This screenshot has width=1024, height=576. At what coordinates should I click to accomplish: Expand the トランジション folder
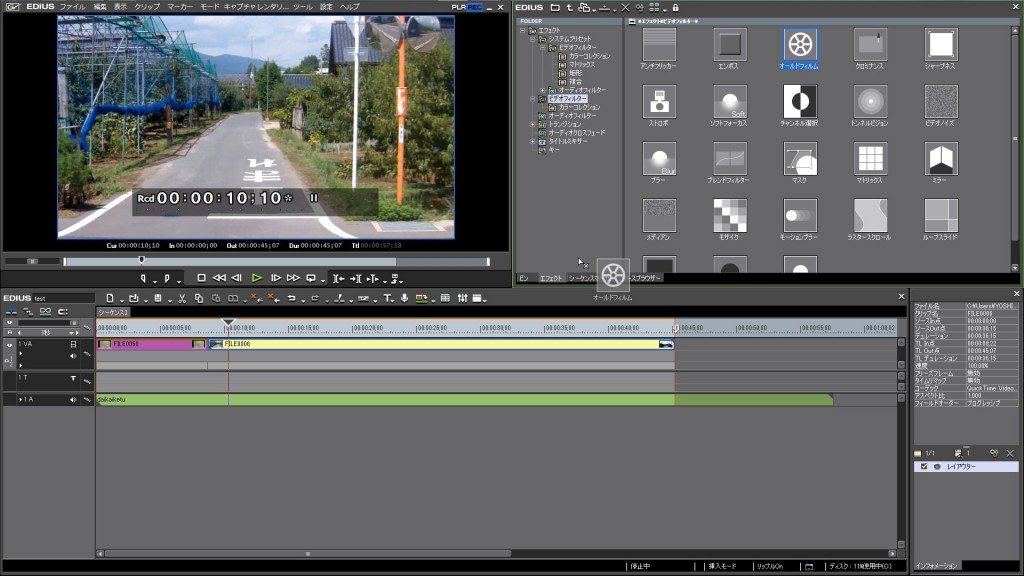[x=532, y=124]
